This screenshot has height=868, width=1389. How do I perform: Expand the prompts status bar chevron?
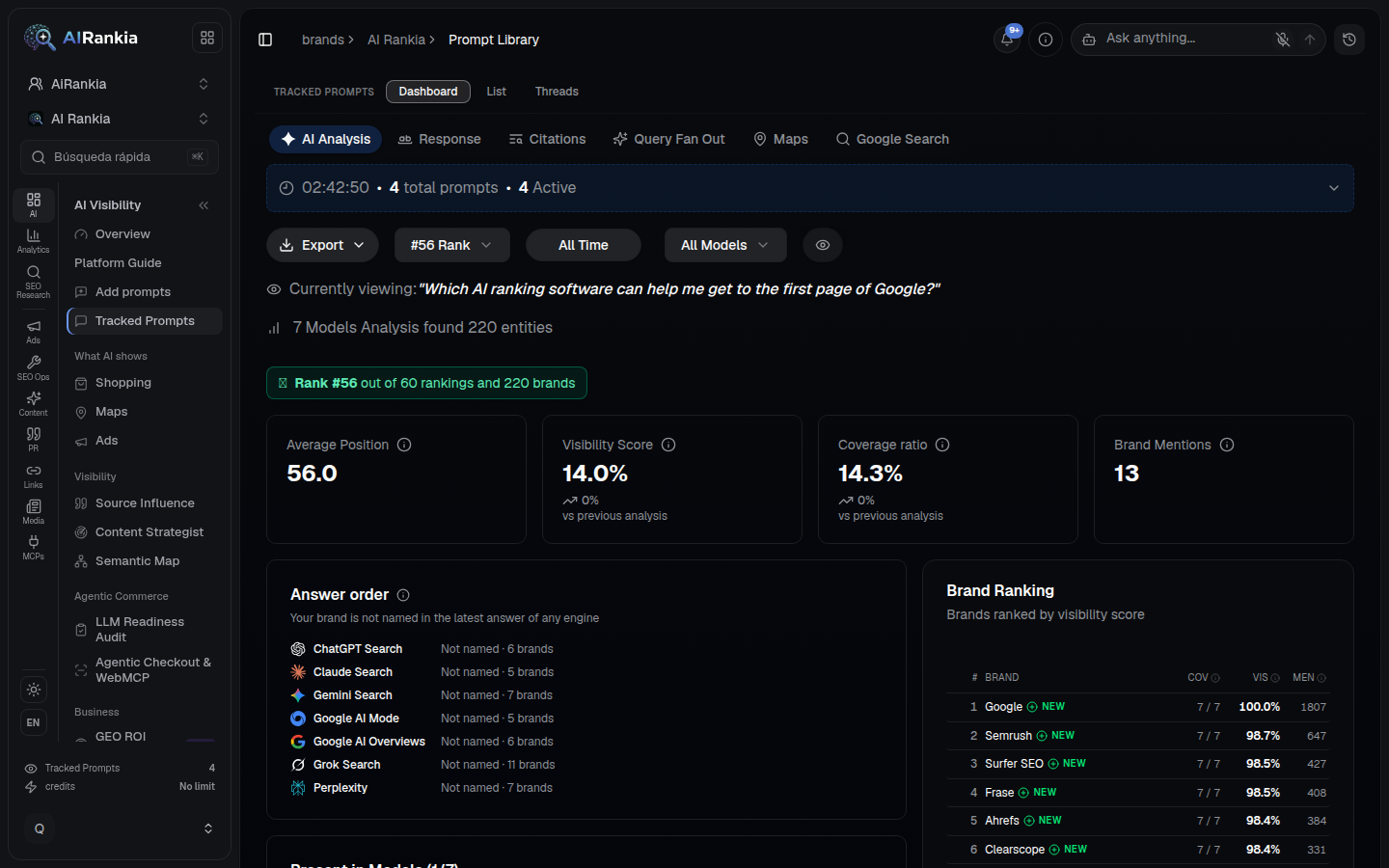(1334, 188)
